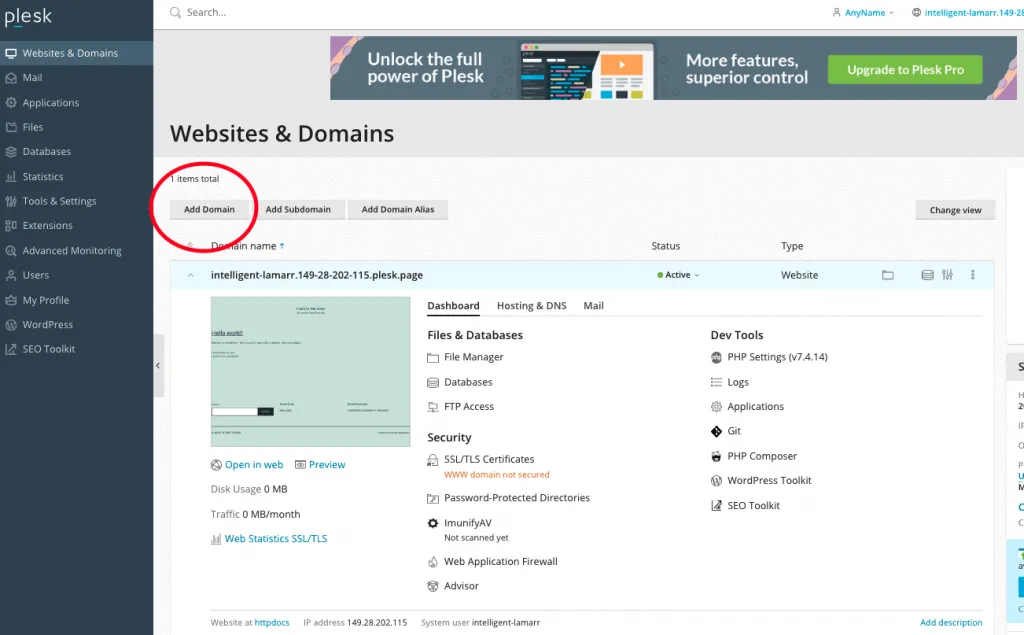1024x635 pixels.
Task: Open the folder icon on the domain row
Action: (888, 274)
